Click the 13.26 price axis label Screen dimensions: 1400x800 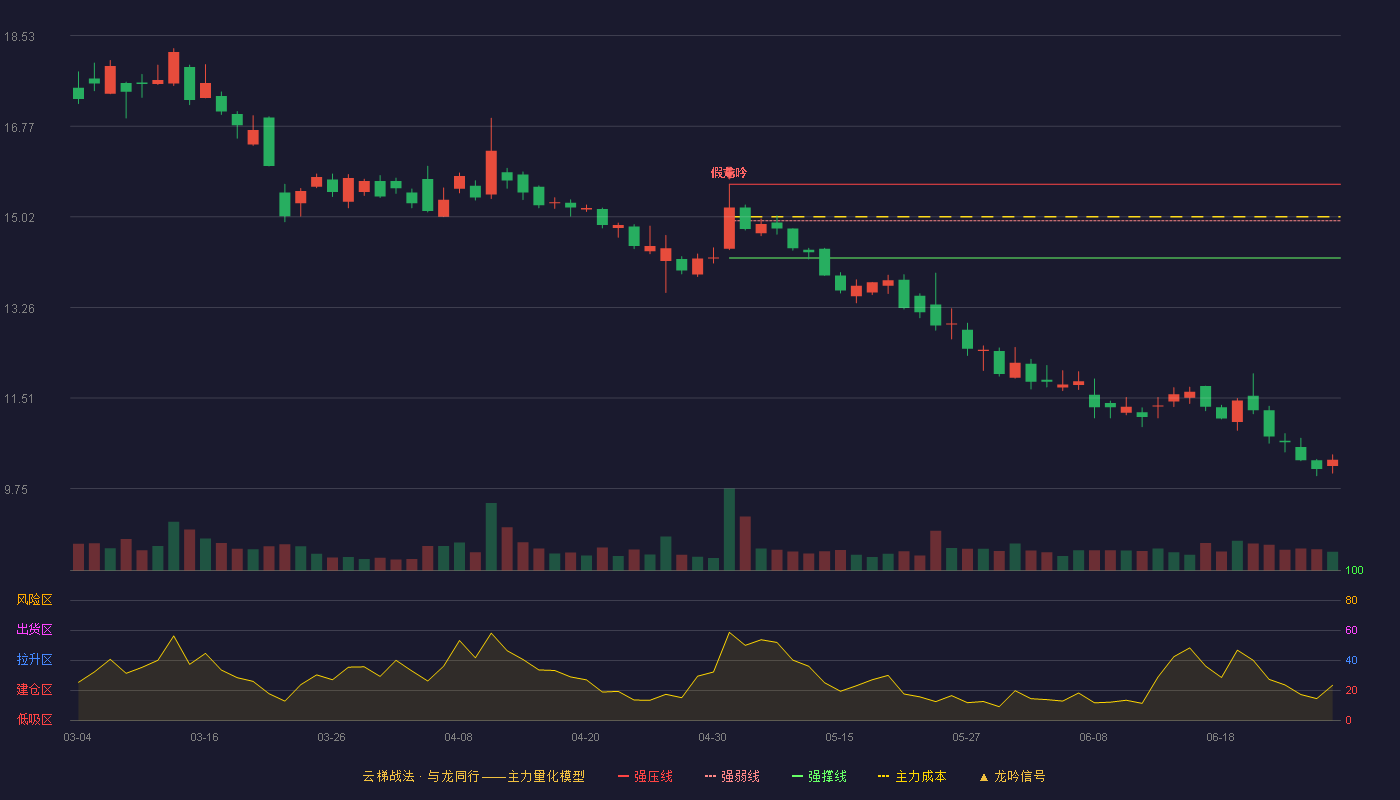19,308
